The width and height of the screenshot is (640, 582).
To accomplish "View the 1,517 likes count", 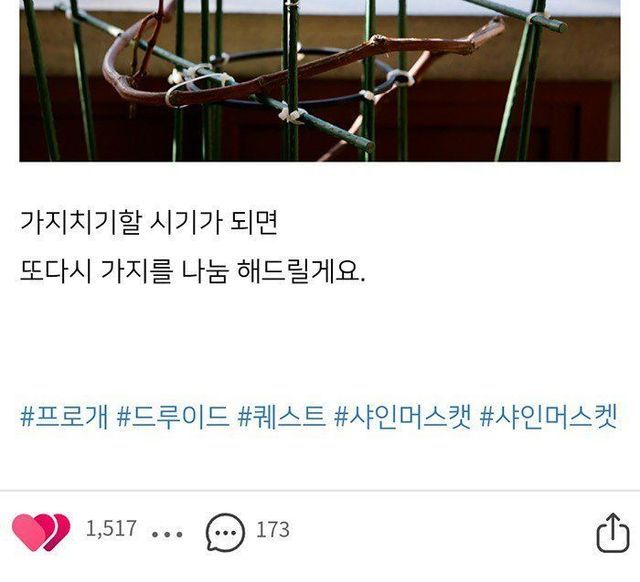I will tap(111, 529).
